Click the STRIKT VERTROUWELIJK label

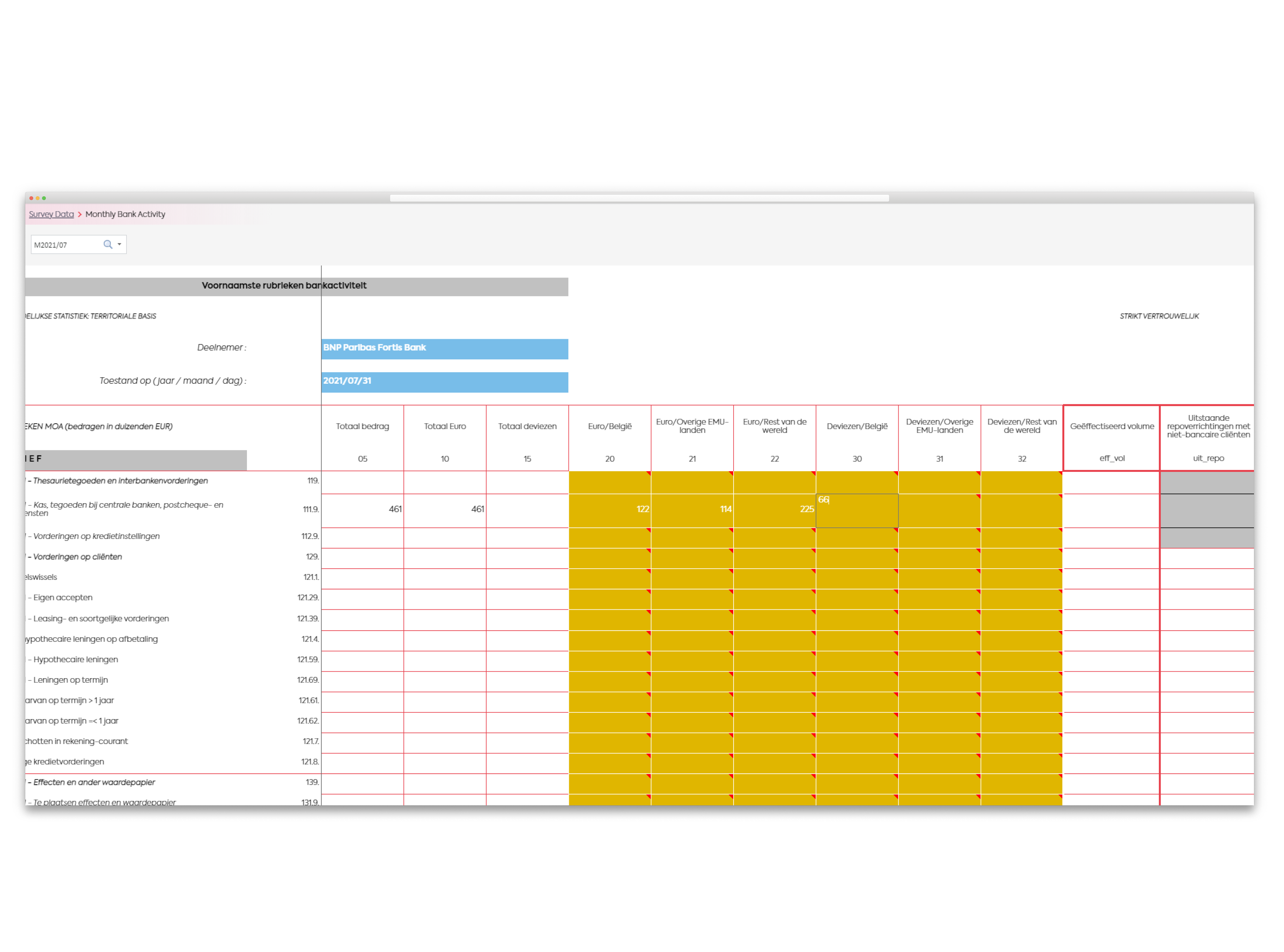click(1159, 316)
